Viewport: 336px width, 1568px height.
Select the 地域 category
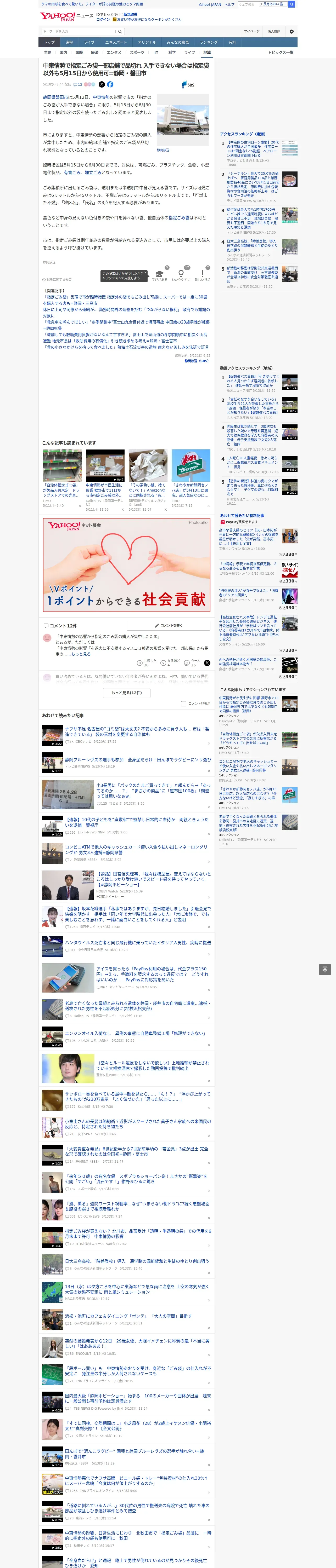pos(207,53)
